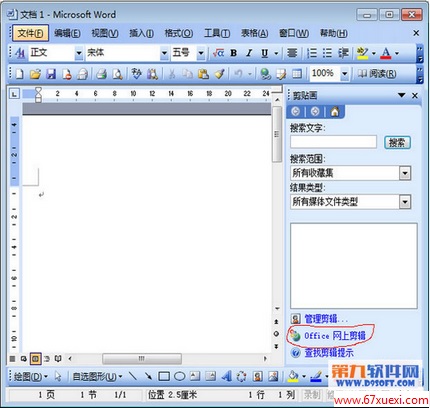Click the Print icon in toolbar

101,74
